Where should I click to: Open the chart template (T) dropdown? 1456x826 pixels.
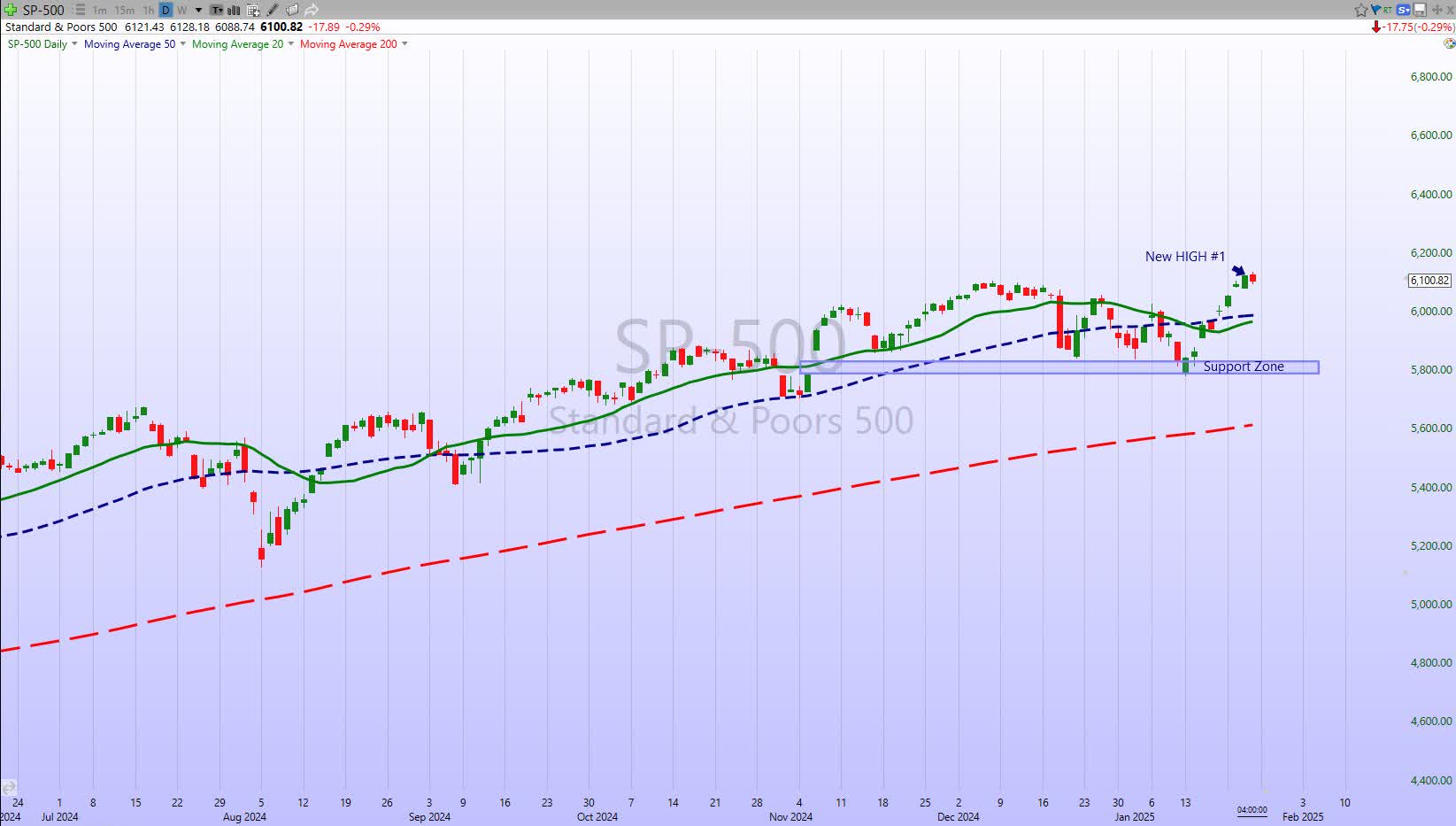tap(218, 11)
